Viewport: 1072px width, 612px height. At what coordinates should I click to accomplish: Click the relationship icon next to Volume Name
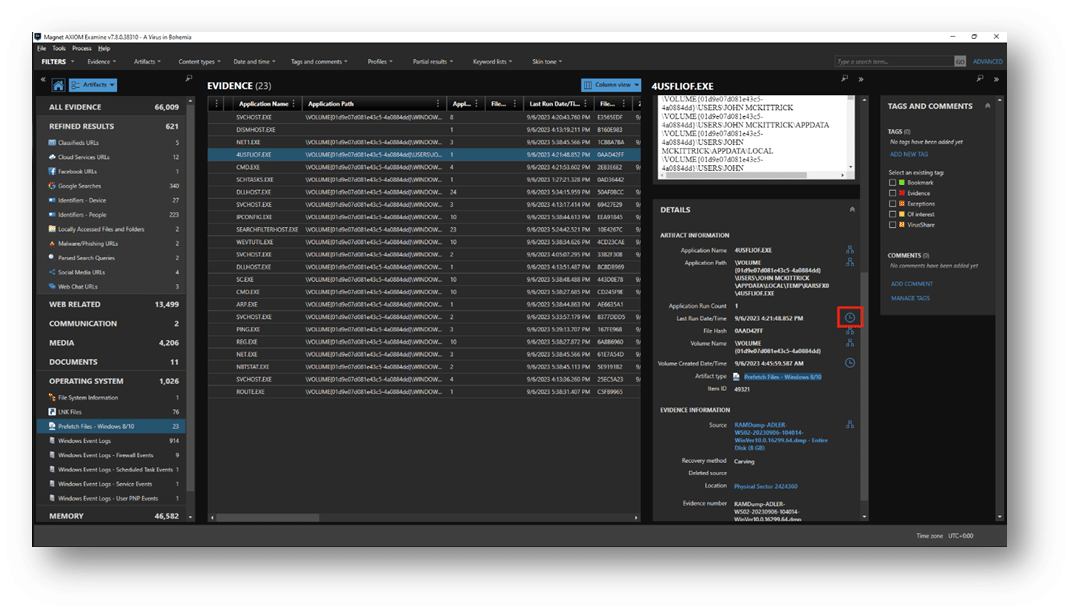tap(849, 343)
